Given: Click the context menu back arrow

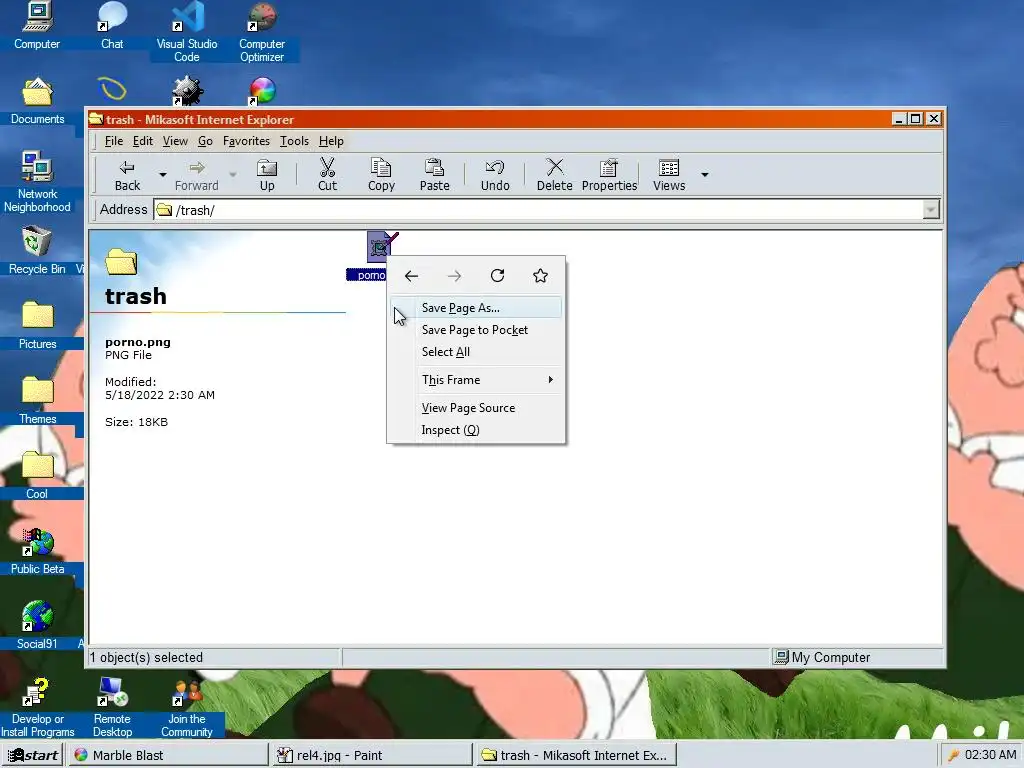Looking at the screenshot, I should pyautogui.click(x=411, y=276).
